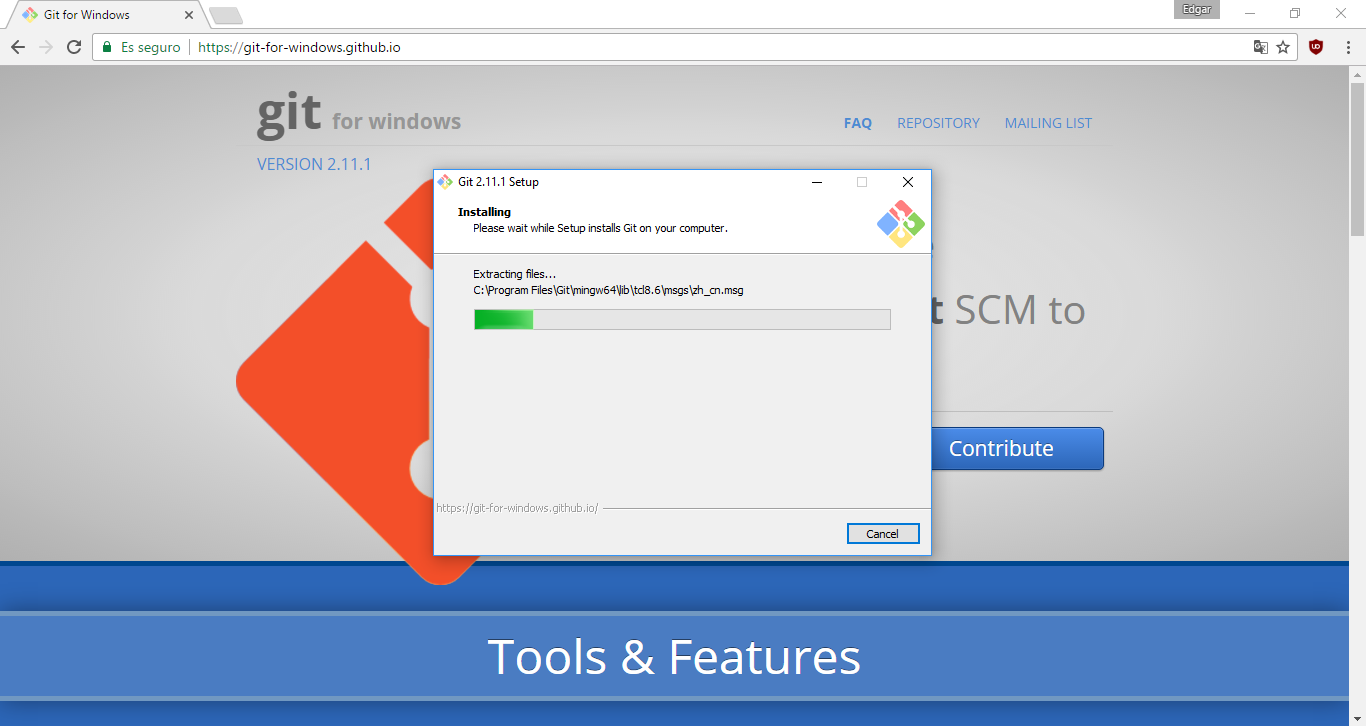Click the browser back arrow
The height and width of the screenshot is (726, 1366).
pyautogui.click(x=18, y=47)
